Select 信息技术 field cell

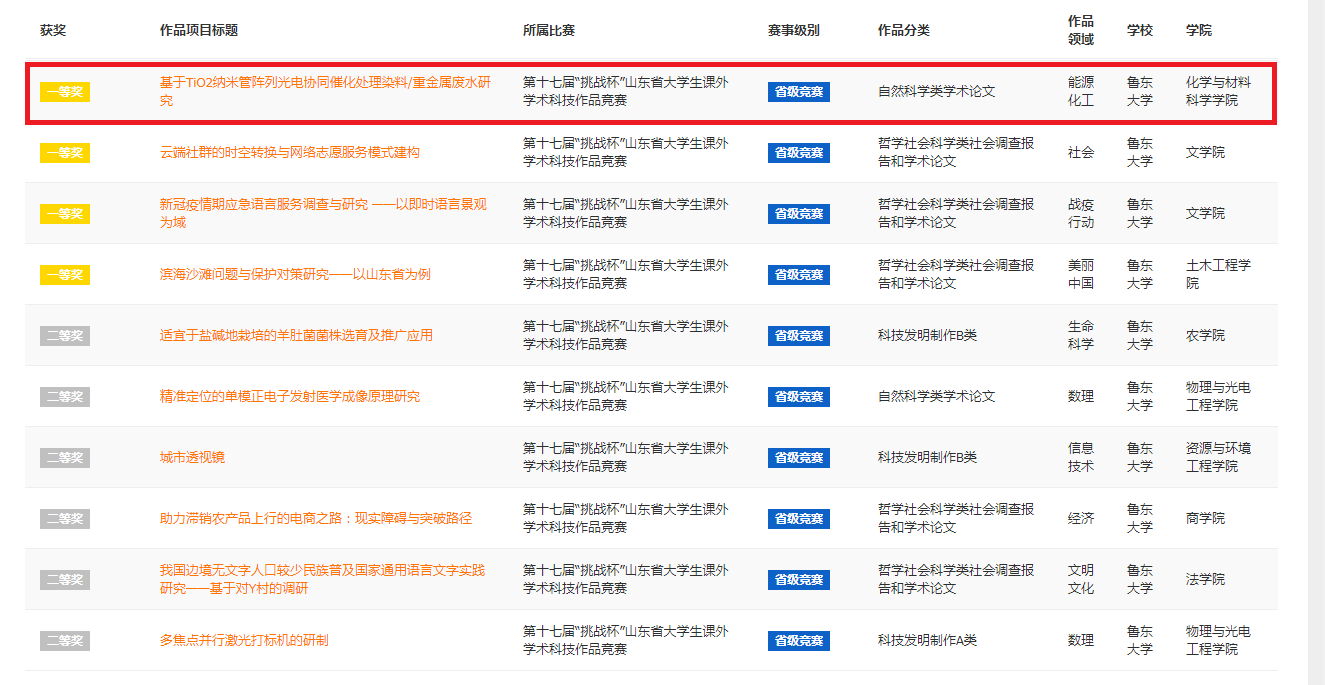(x=1081, y=457)
